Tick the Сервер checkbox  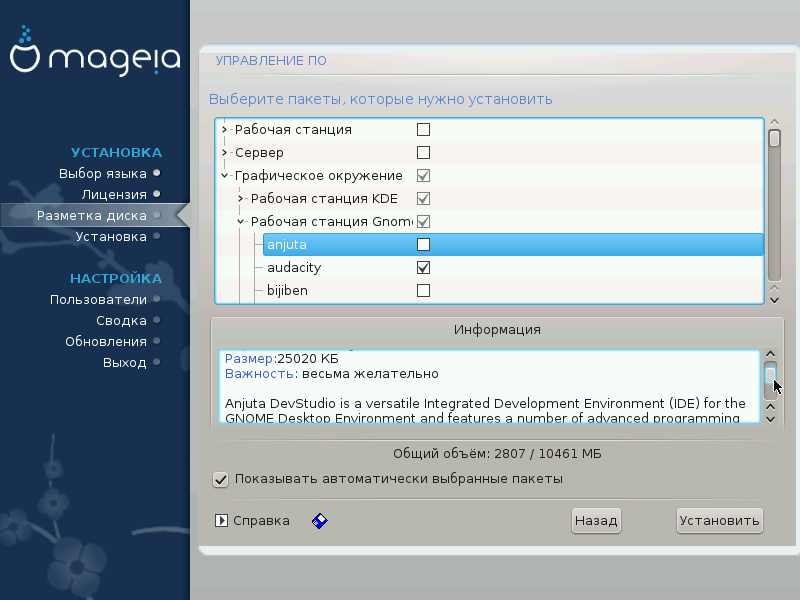click(x=423, y=153)
